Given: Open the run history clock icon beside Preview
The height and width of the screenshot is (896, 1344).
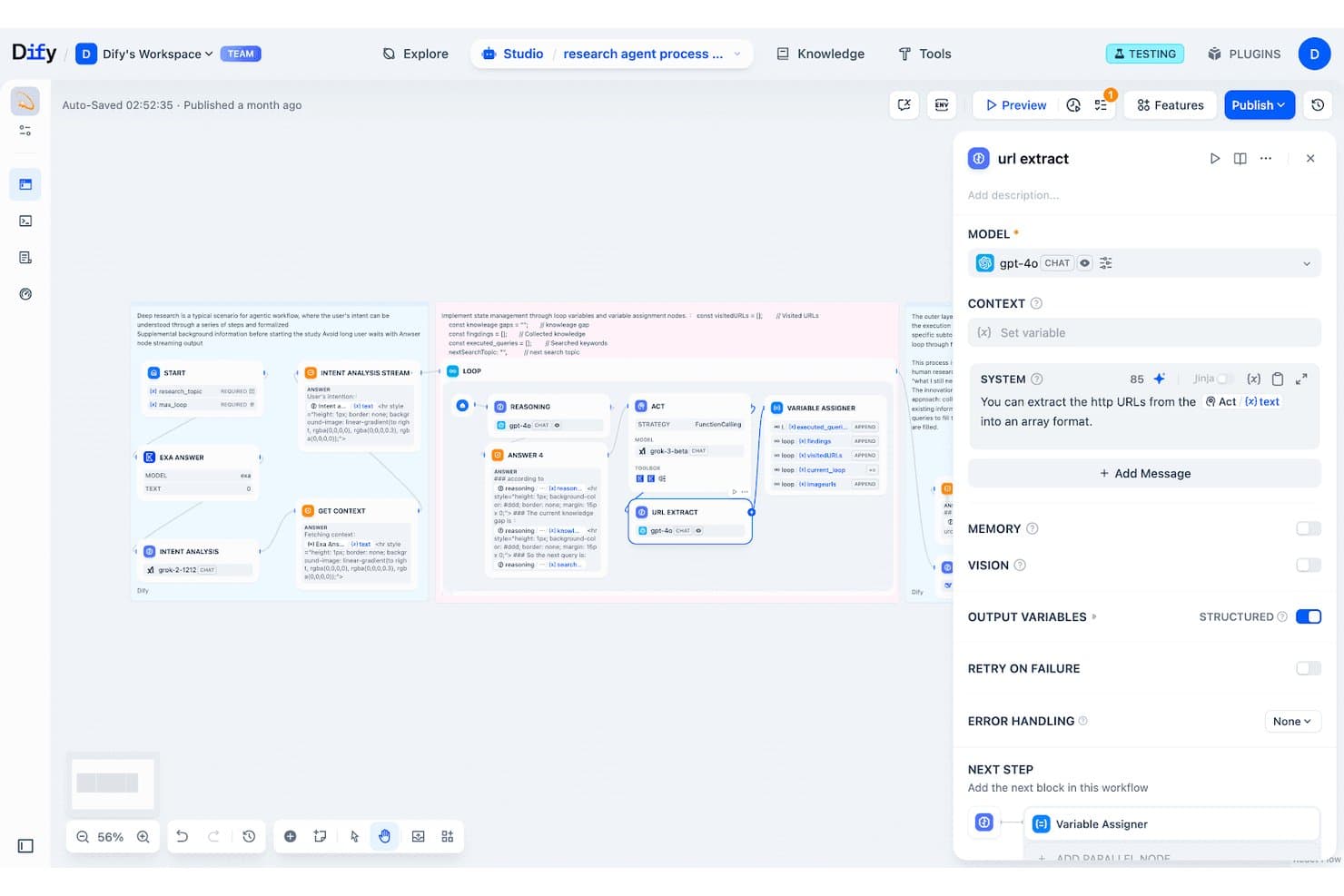Looking at the screenshot, I should [x=1073, y=105].
